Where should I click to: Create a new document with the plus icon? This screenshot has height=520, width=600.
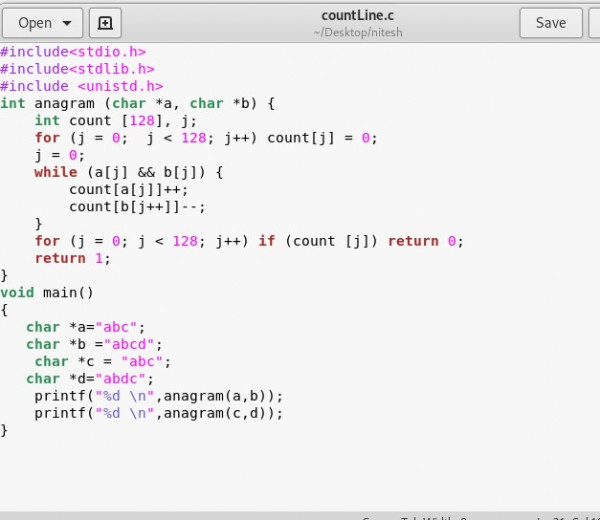coord(105,23)
